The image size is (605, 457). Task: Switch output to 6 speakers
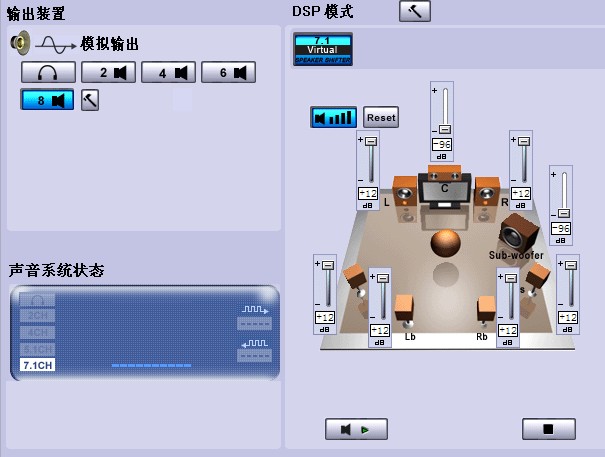click(x=228, y=72)
